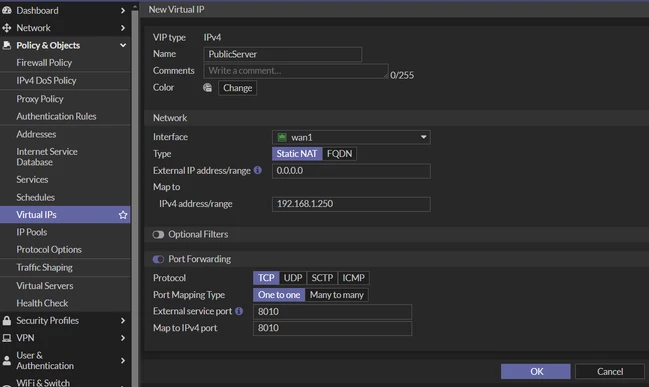Click OK to save the Virtual IP

point(536,371)
